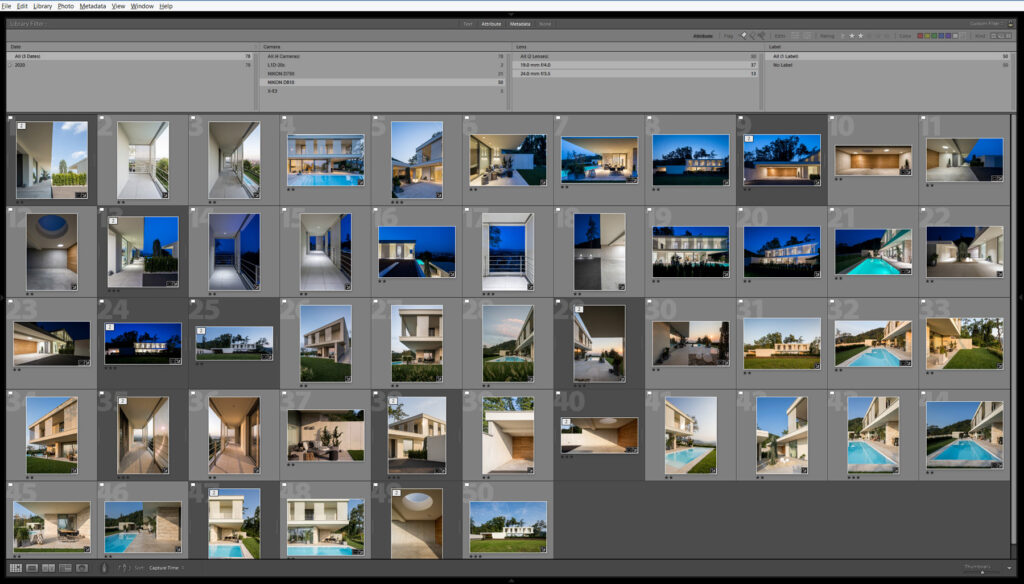
Task: Open the Metadata menu
Action: [93, 6]
